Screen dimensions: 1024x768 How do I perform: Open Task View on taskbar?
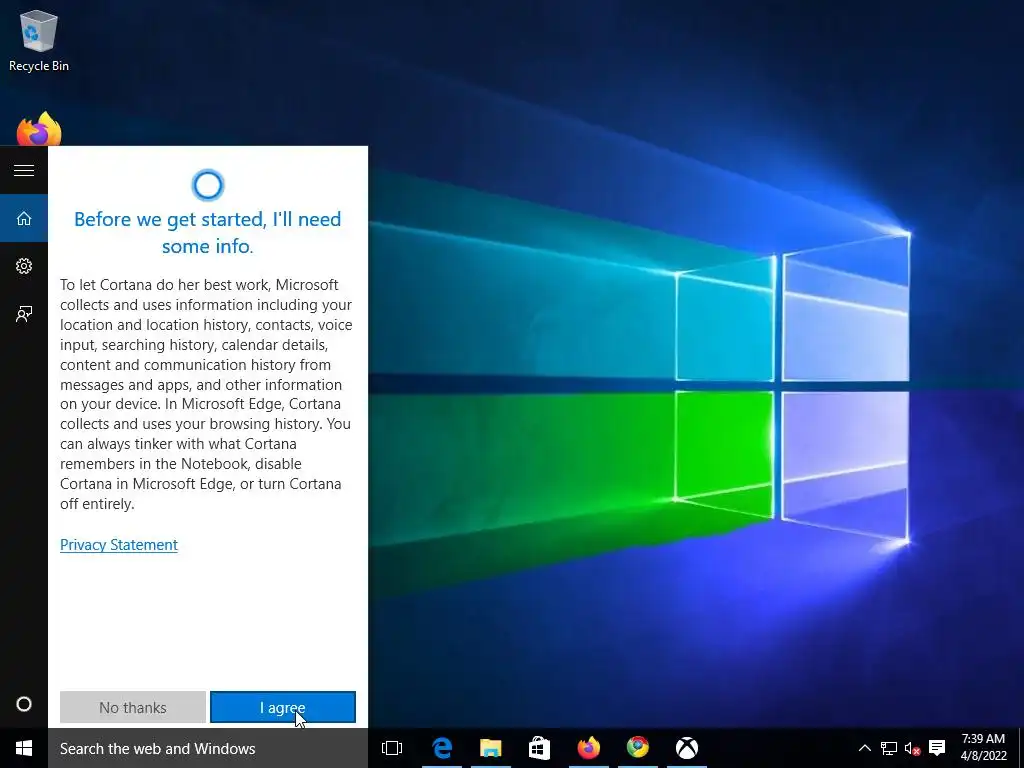click(392, 748)
